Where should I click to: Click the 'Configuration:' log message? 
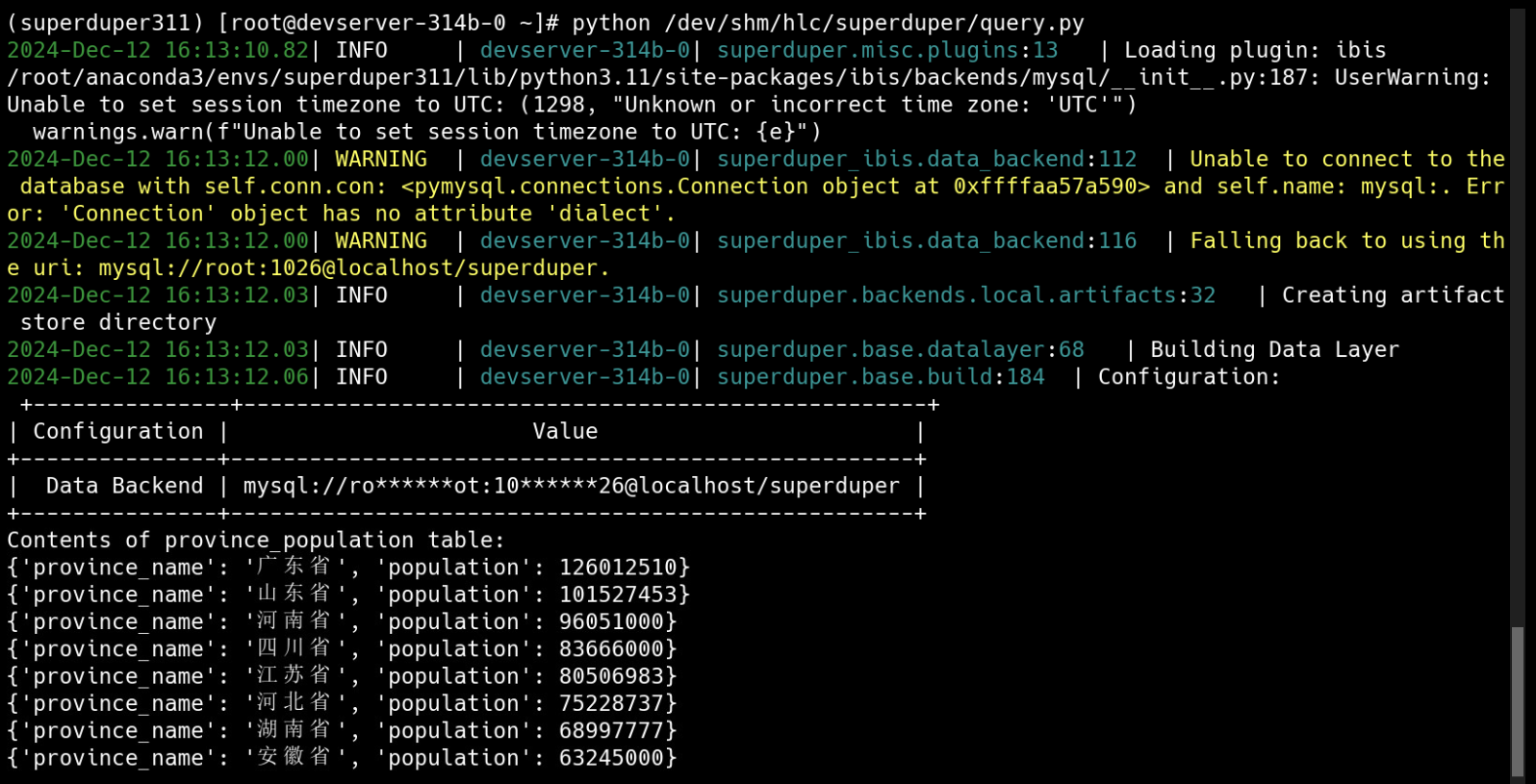[x=1190, y=377]
